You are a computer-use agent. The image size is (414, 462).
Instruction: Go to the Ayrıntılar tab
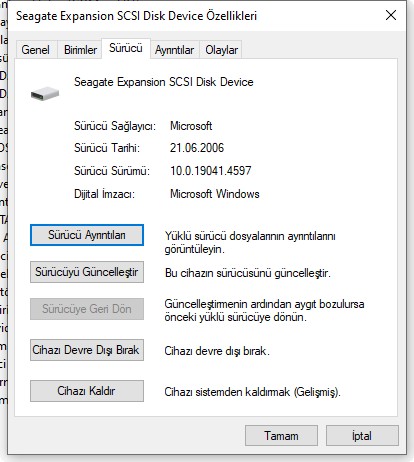pyautogui.click(x=174, y=50)
